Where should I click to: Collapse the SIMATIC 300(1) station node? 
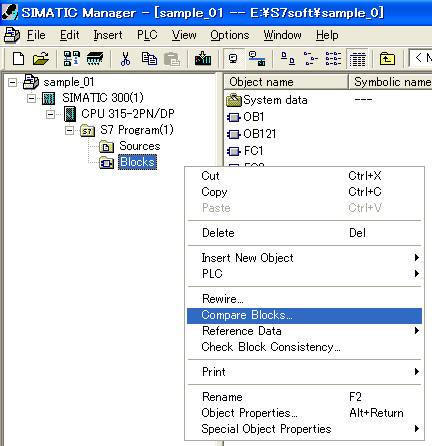(31, 98)
